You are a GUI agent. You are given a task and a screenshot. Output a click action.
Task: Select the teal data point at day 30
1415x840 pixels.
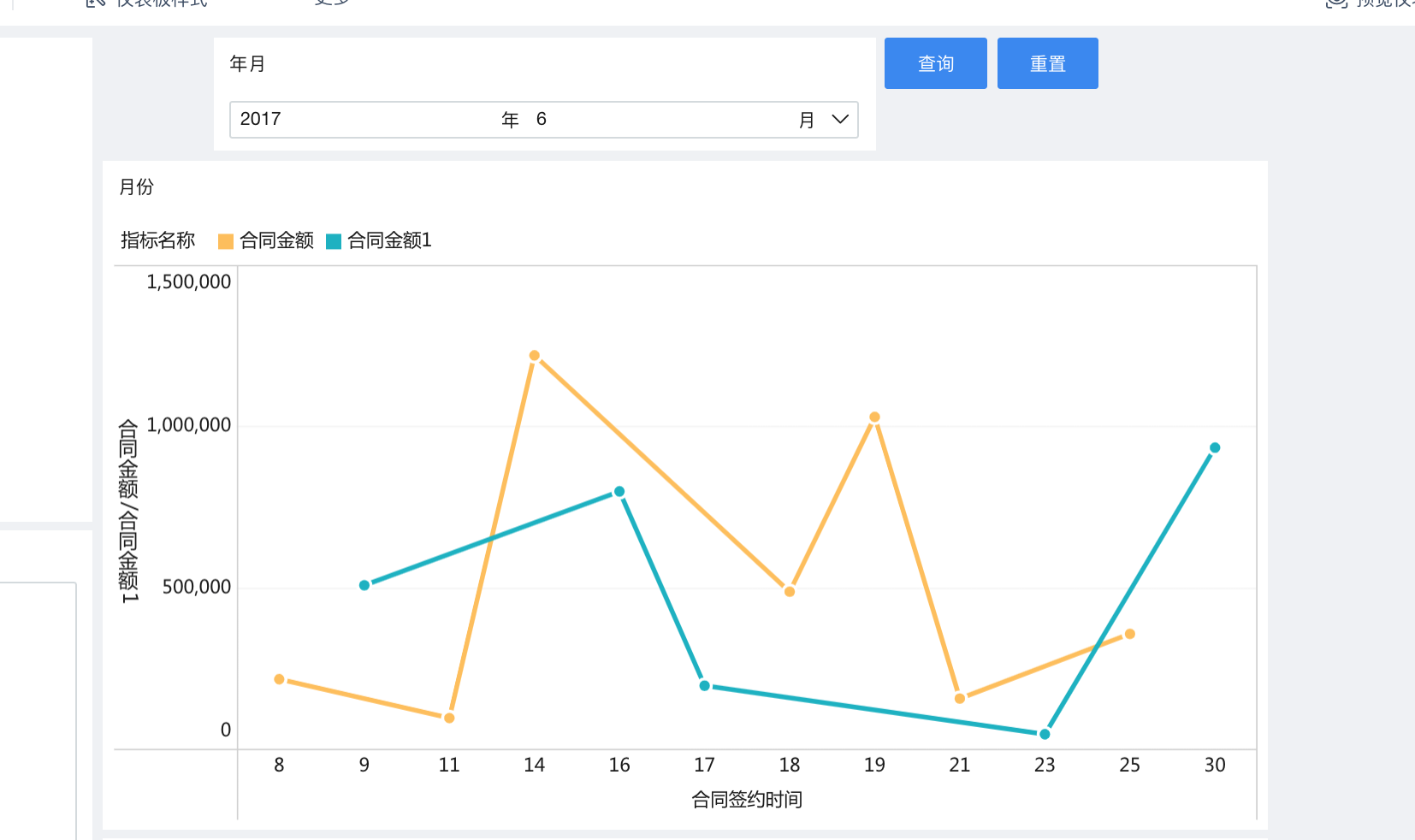point(1215,448)
